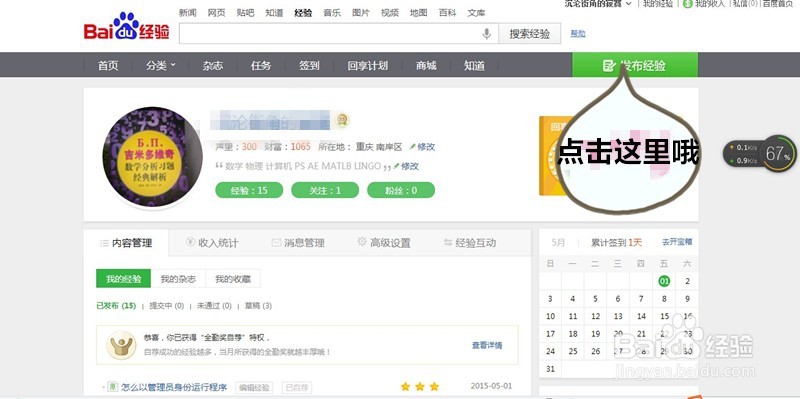Filter by 提交中 (0)
This screenshot has width=800, height=399.
tap(166, 306)
